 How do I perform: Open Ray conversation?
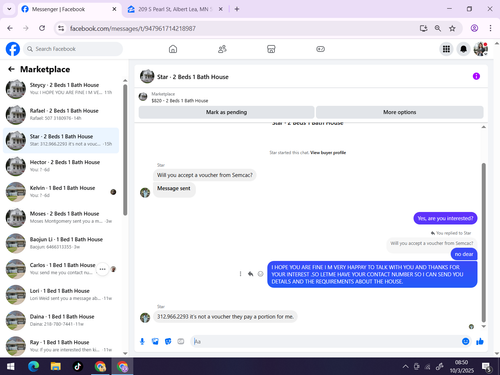point(61,346)
